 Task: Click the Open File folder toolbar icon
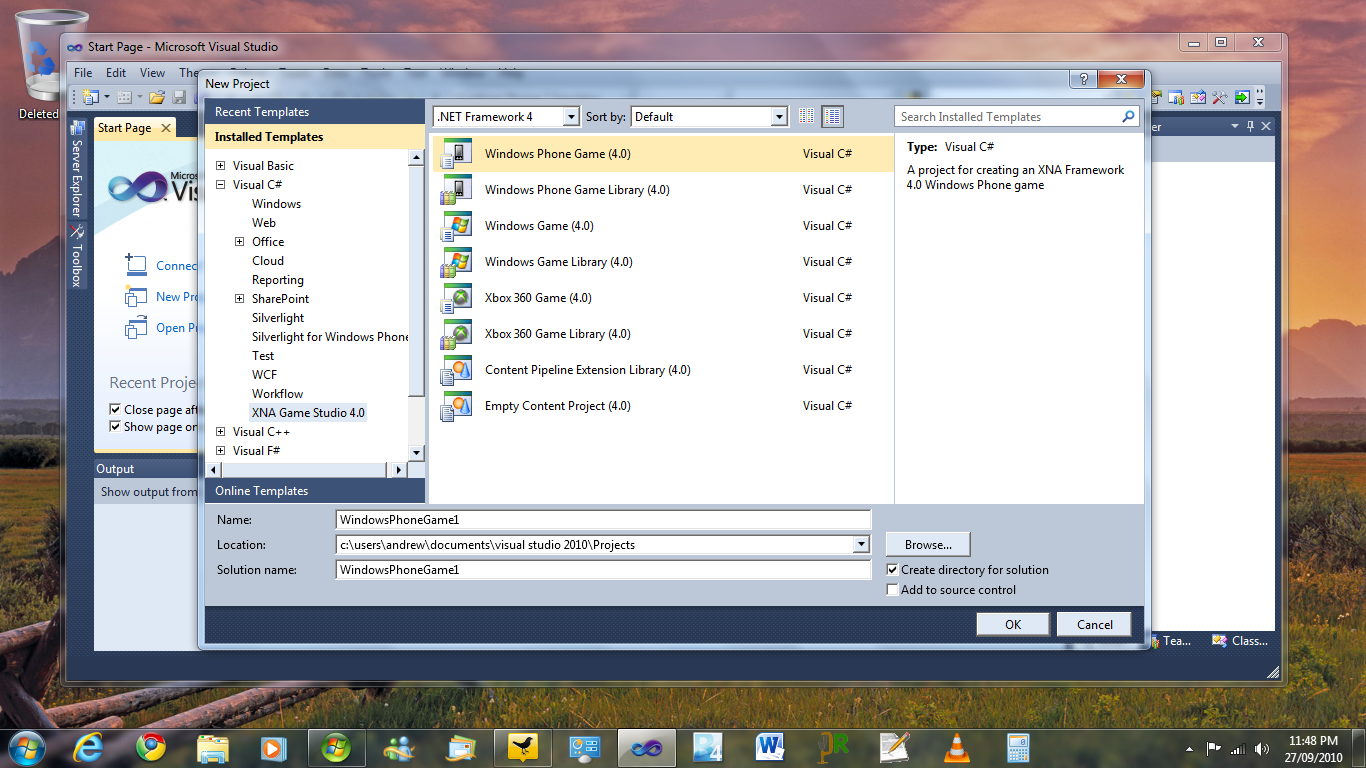coord(157,97)
